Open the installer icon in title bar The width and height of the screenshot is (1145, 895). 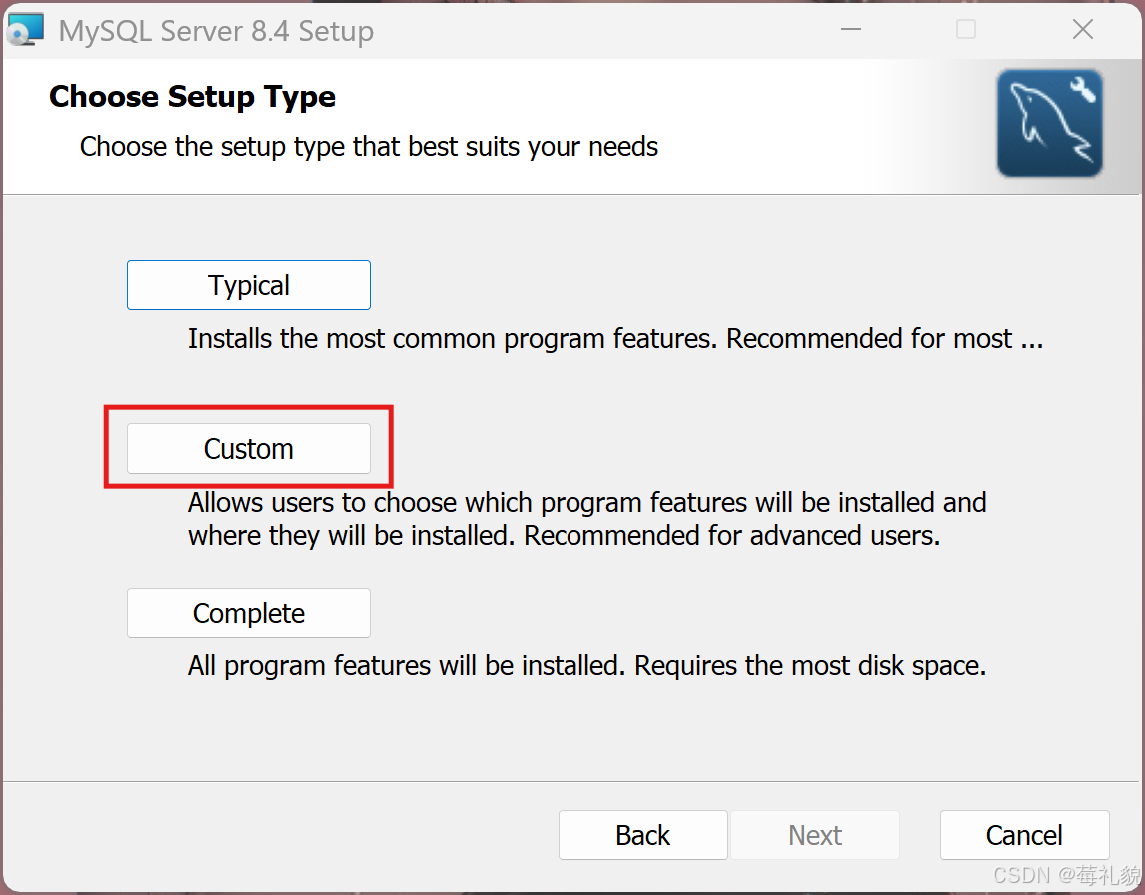(x=25, y=31)
